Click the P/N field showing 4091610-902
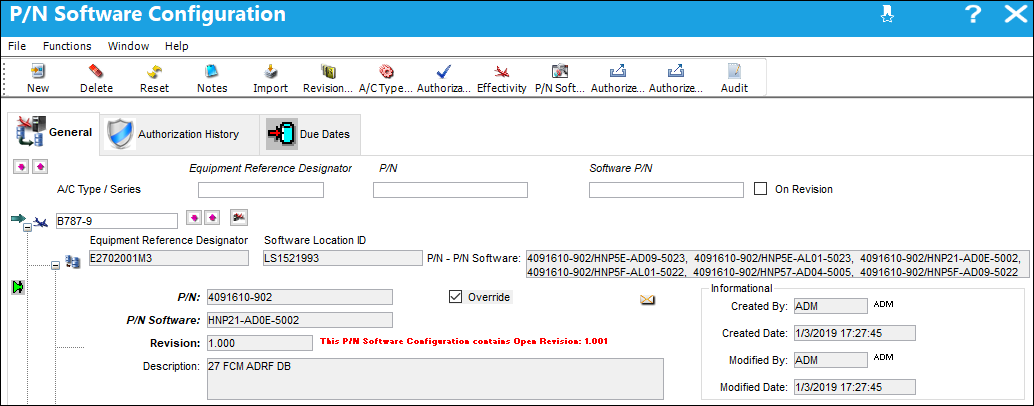Viewport: 1034px width, 406px height. pyautogui.click(x=299, y=297)
